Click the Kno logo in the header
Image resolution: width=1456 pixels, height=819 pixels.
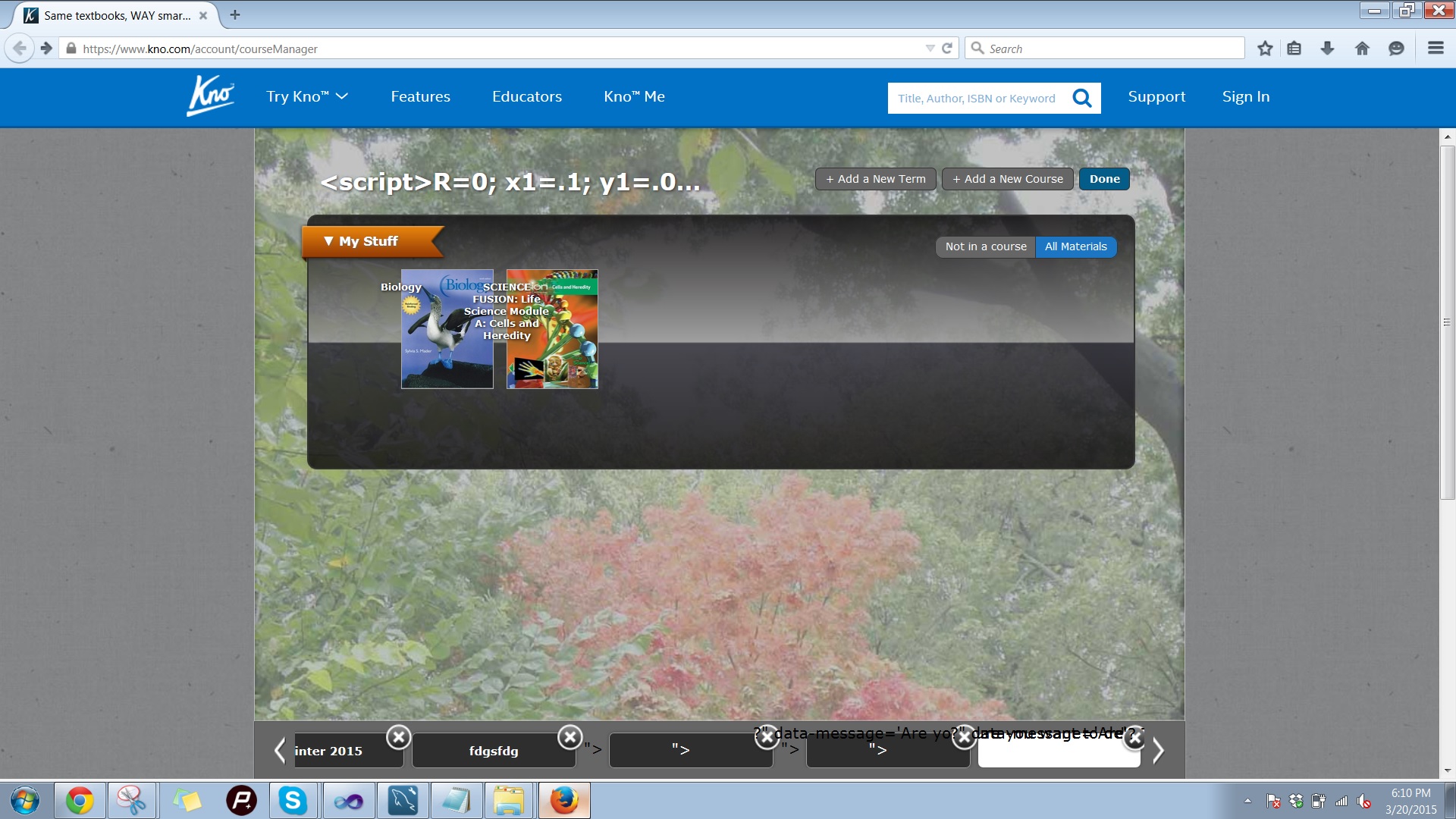pos(210,96)
